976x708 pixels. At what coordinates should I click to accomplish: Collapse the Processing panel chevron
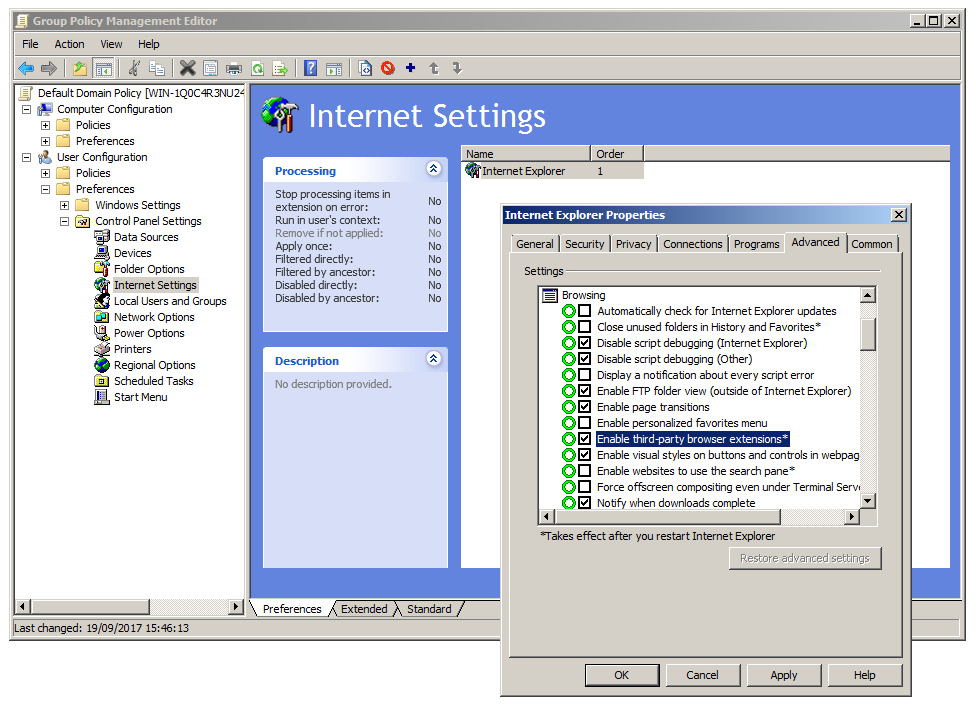(433, 170)
